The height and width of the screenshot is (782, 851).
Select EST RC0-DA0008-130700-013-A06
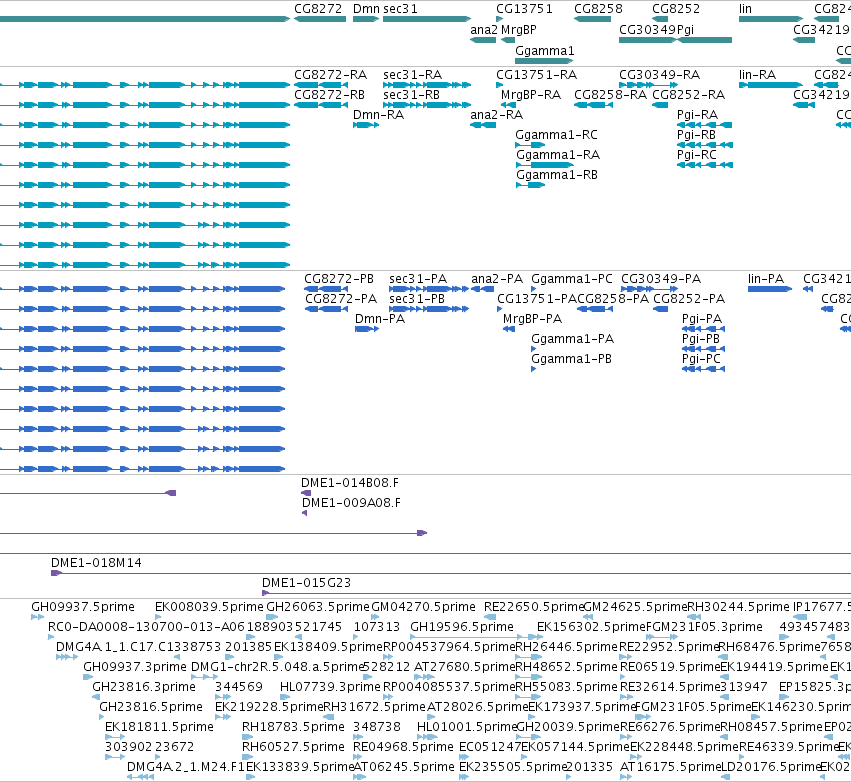(x=147, y=627)
